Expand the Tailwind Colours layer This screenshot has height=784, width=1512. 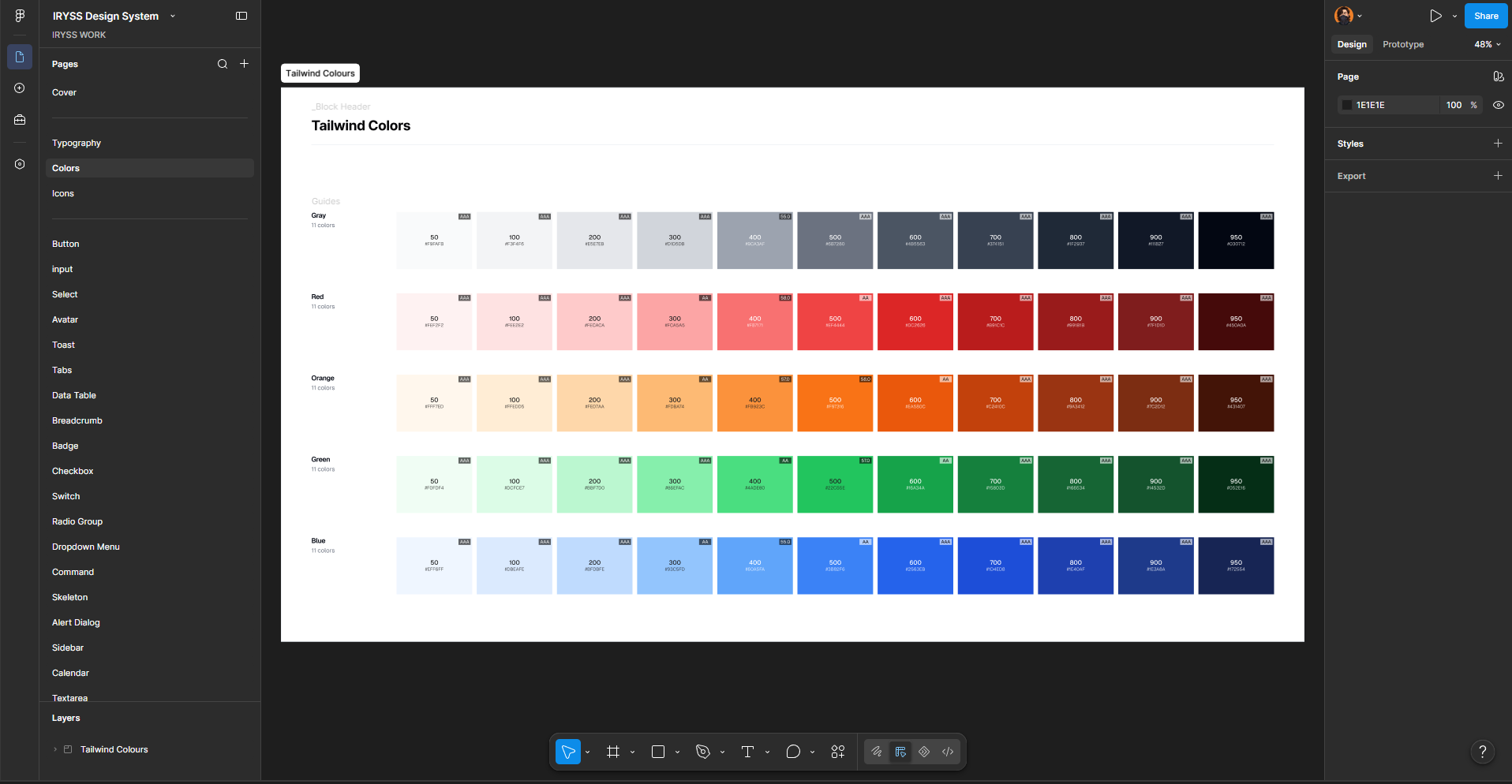click(55, 749)
